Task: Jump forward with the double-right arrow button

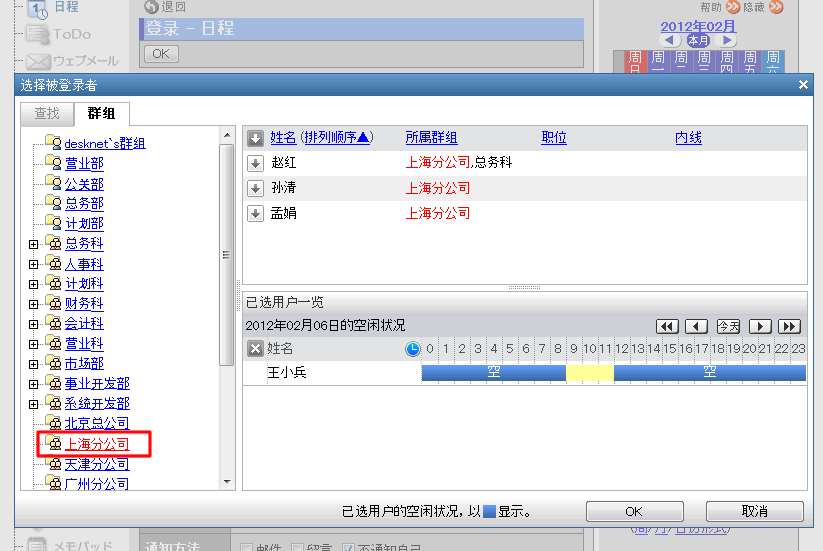Action: (790, 326)
